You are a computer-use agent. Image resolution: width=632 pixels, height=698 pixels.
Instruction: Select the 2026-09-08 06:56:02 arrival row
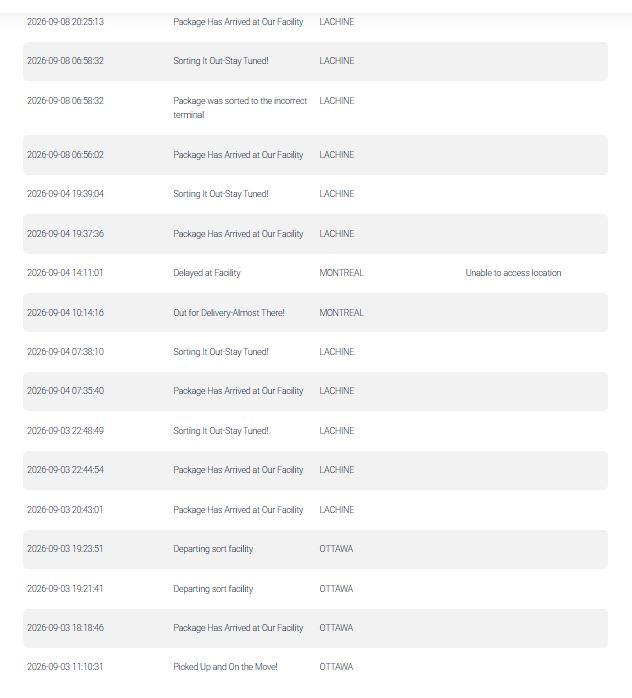pyautogui.click(x=316, y=155)
